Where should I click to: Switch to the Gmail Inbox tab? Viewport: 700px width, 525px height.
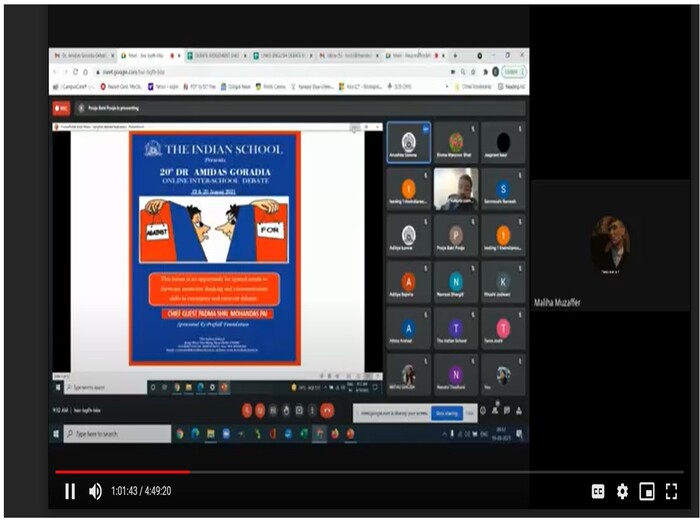point(348,56)
